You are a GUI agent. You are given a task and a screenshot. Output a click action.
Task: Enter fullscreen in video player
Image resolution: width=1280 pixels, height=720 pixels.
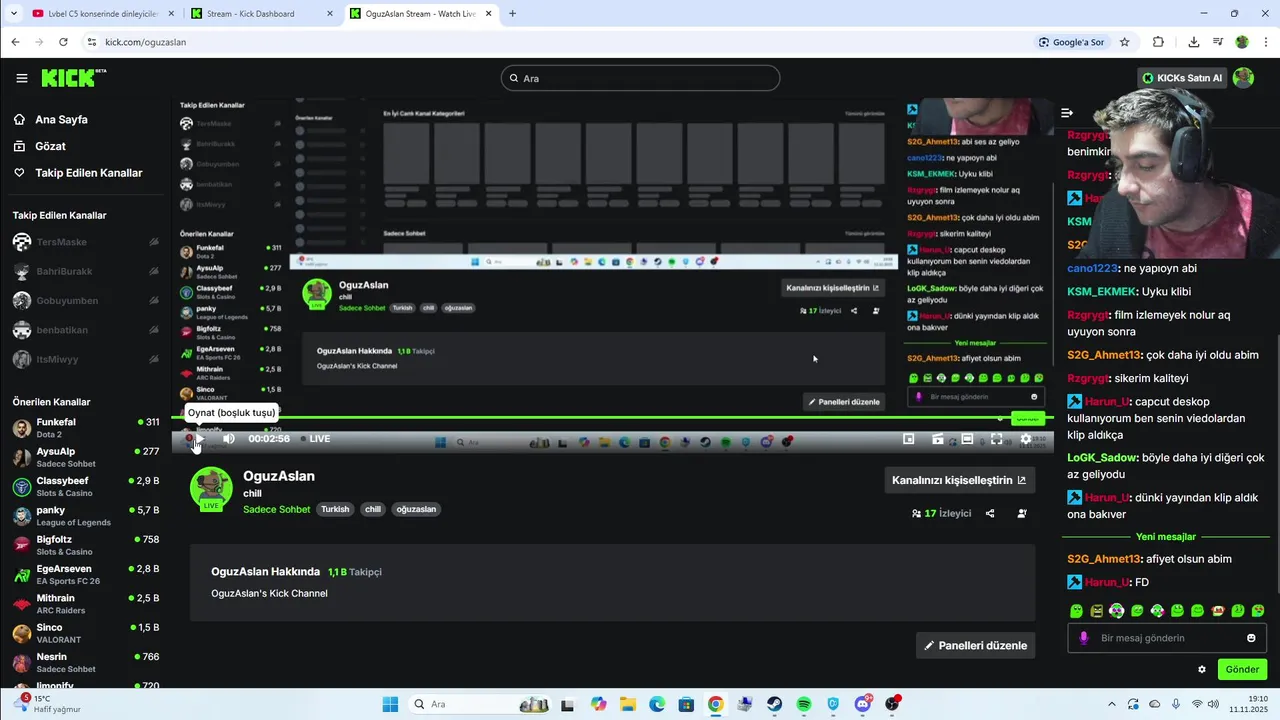coord(997,439)
